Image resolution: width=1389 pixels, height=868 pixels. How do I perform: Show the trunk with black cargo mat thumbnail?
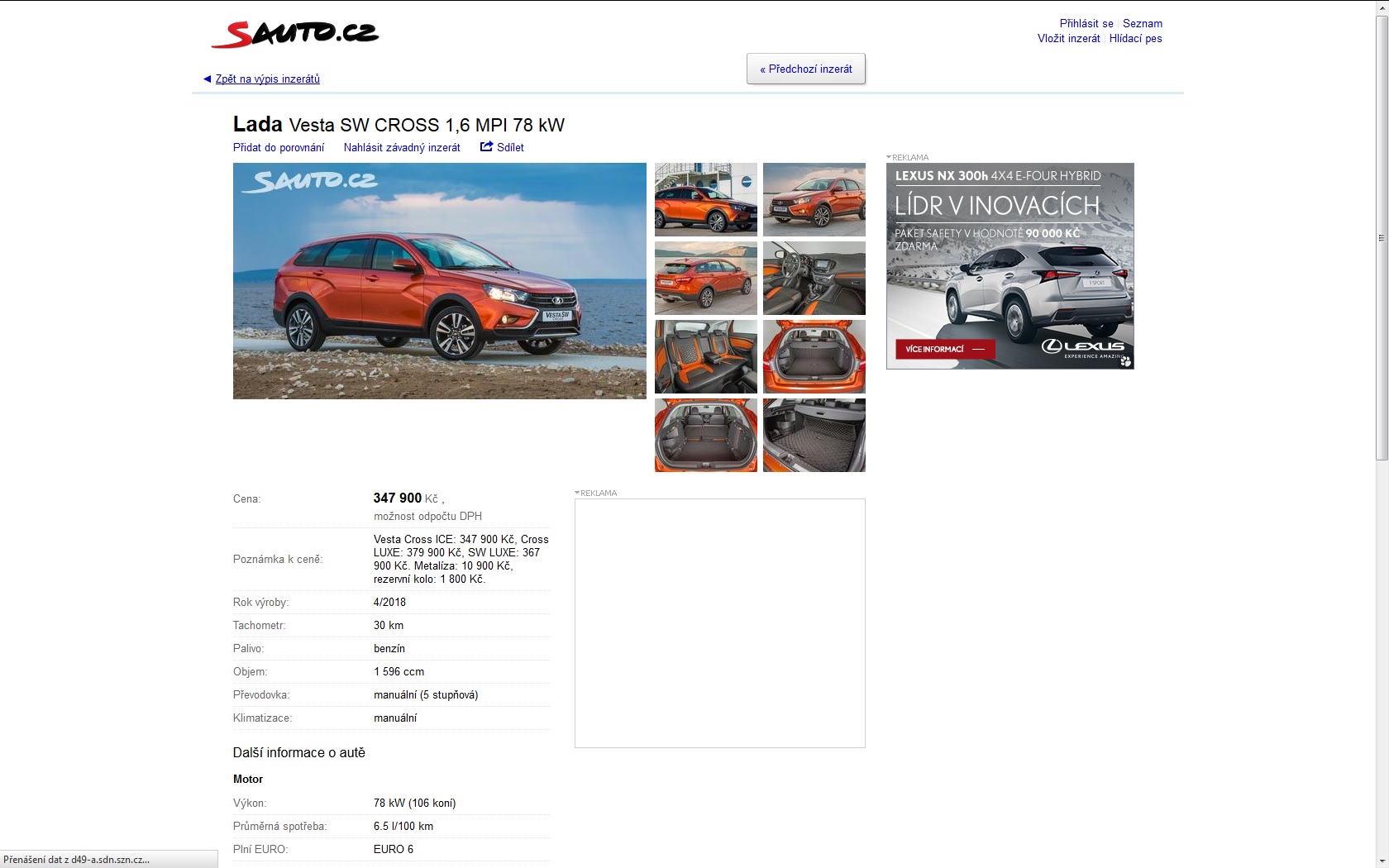coord(814,435)
